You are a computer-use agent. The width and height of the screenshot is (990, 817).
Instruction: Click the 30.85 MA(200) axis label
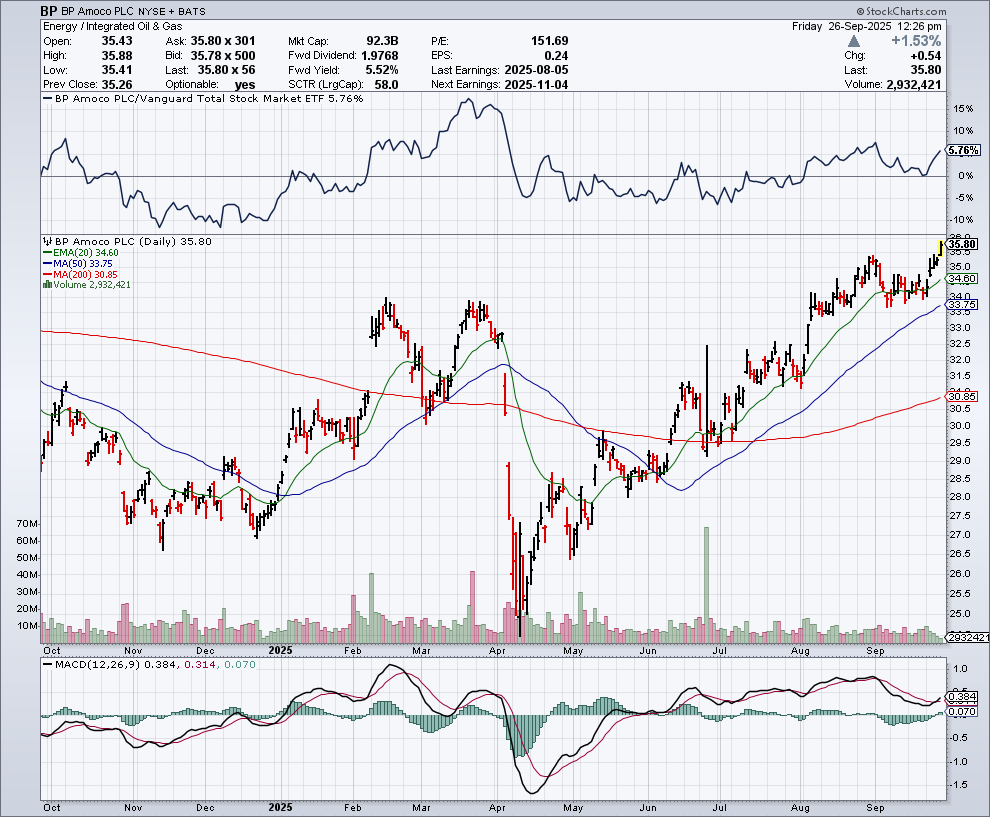[x=962, y=396]
